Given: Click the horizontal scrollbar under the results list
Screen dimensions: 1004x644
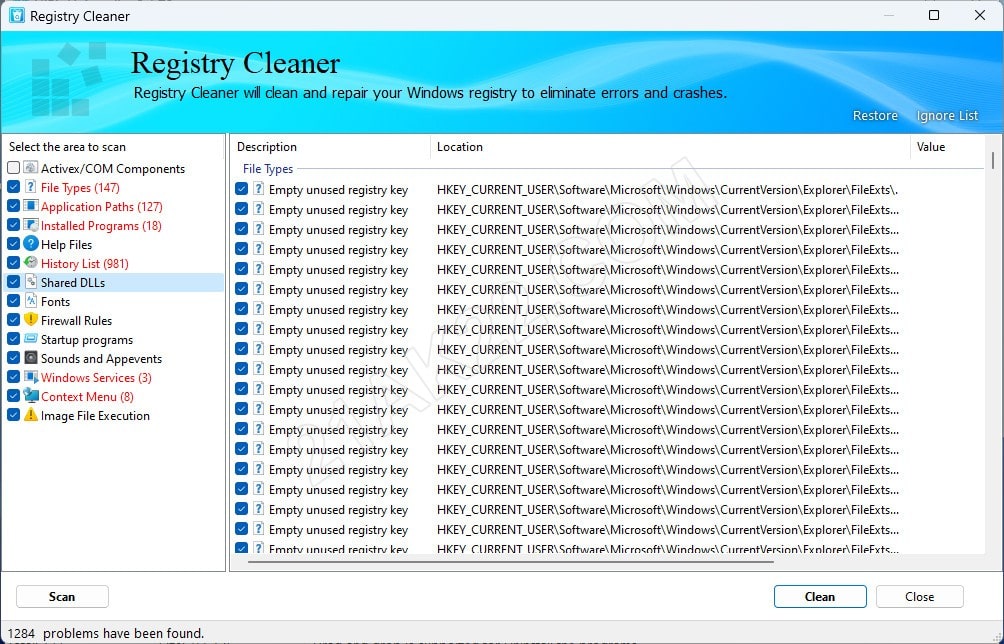Looking at the screenshot, I should click(510, 562).
